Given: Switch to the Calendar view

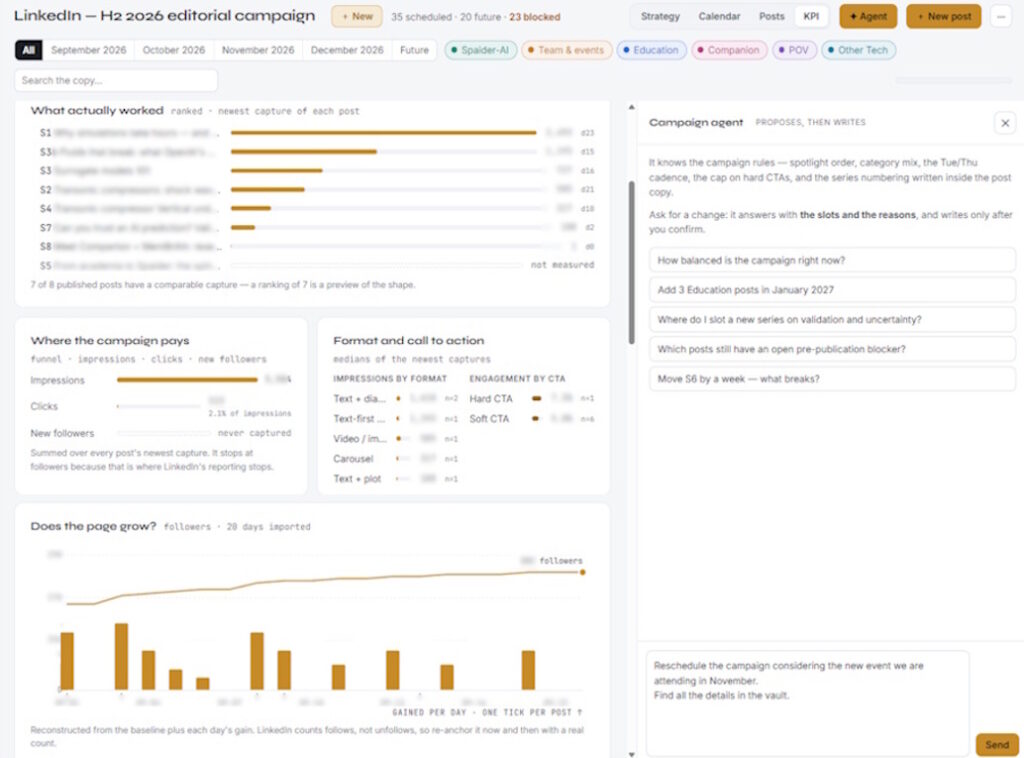Looking at the screenshot, I should pyautogui.click(x=719, y=16).
